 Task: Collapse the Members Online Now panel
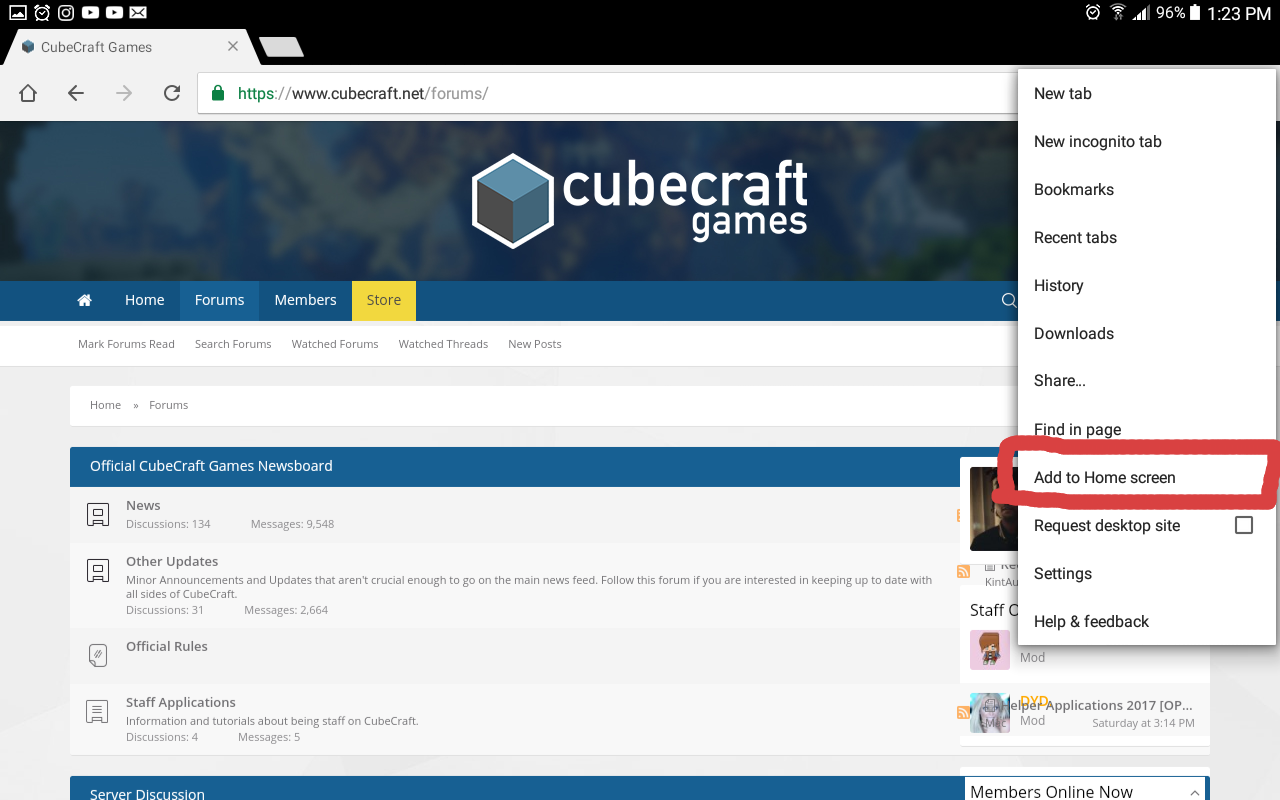coord(1195,792)
